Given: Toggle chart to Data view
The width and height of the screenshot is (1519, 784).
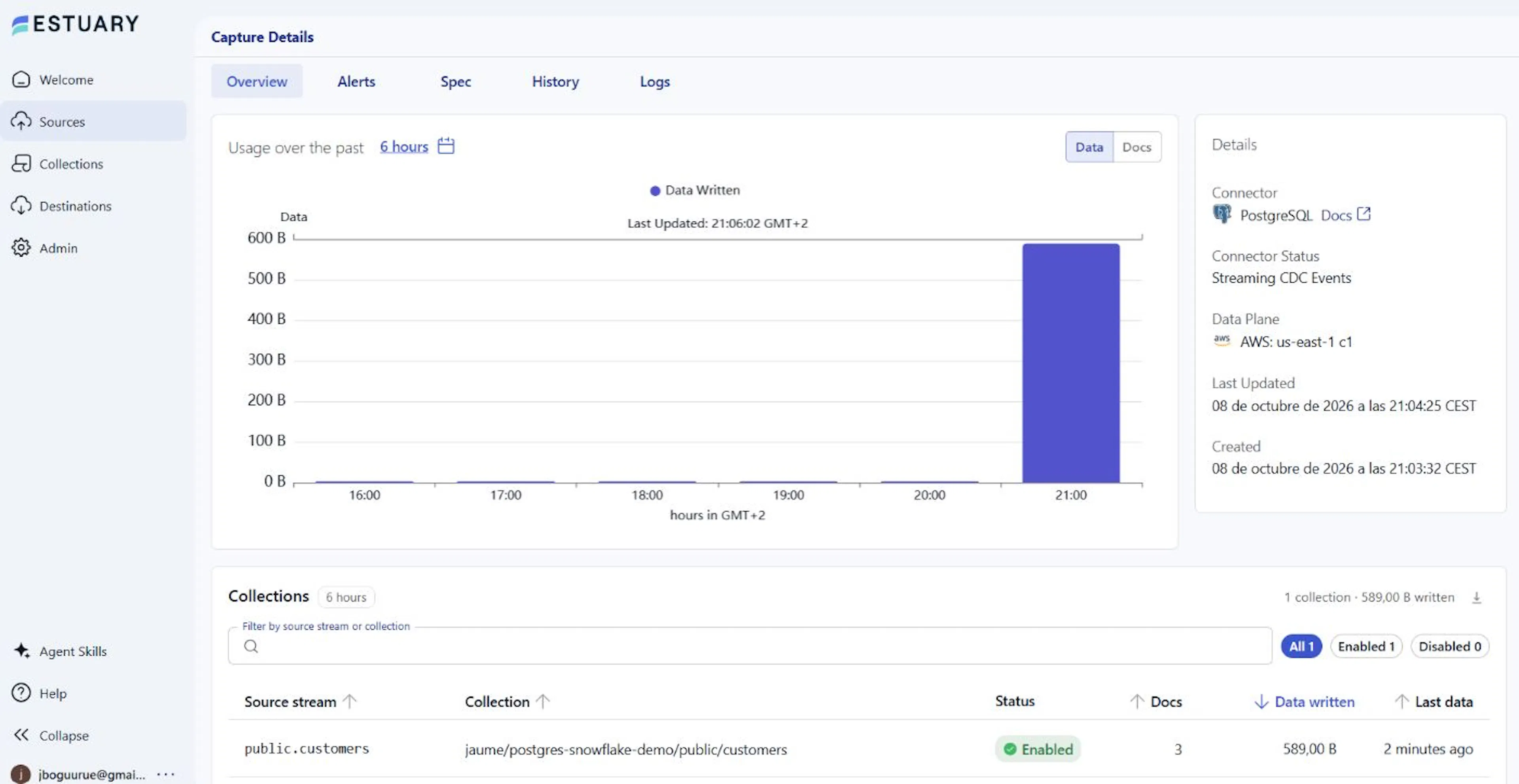Looking at the screenshot, I should (1089, 147).
